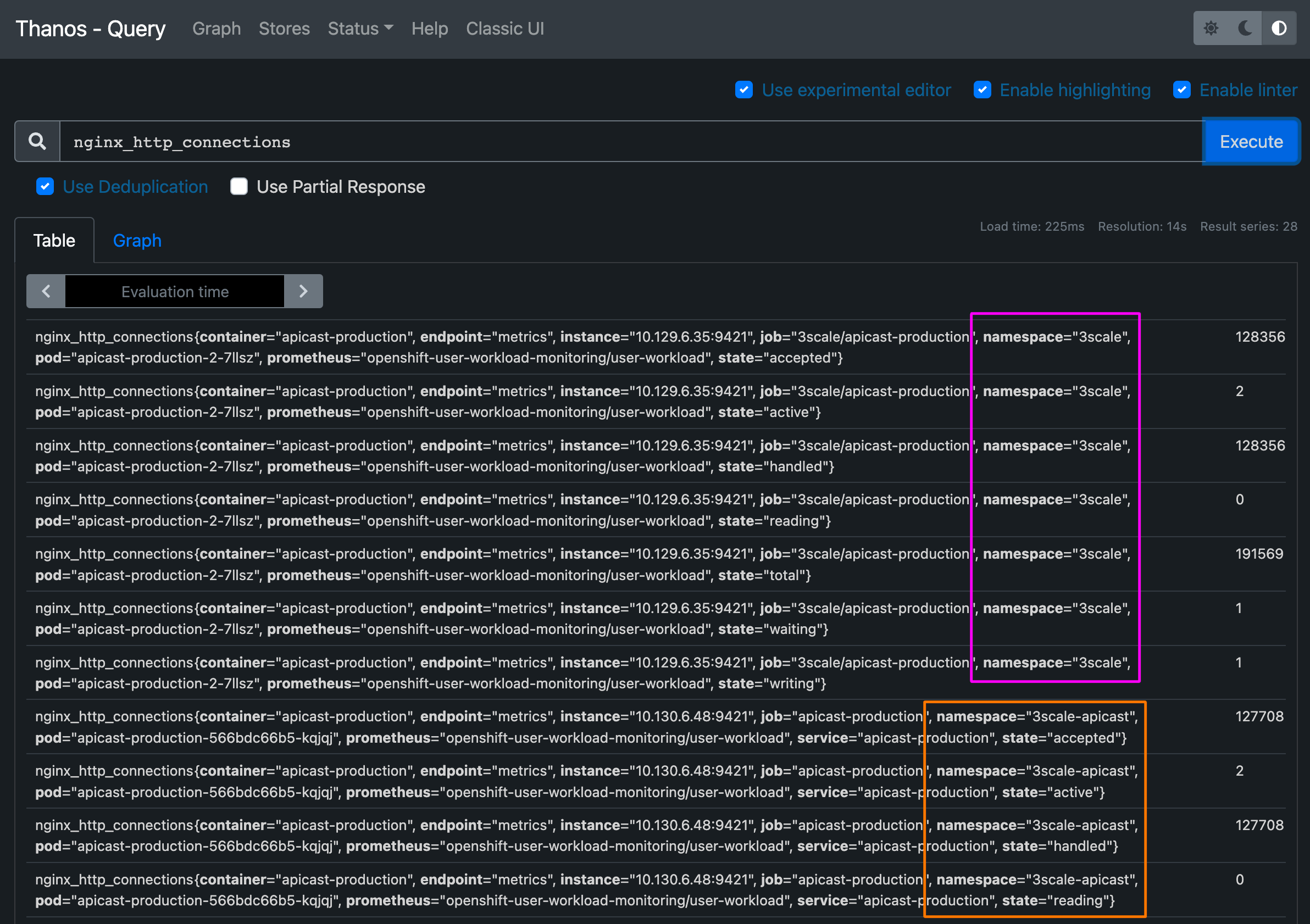
Task: Go to previous evaluation time arrow
Action: [x=46, y=292]
